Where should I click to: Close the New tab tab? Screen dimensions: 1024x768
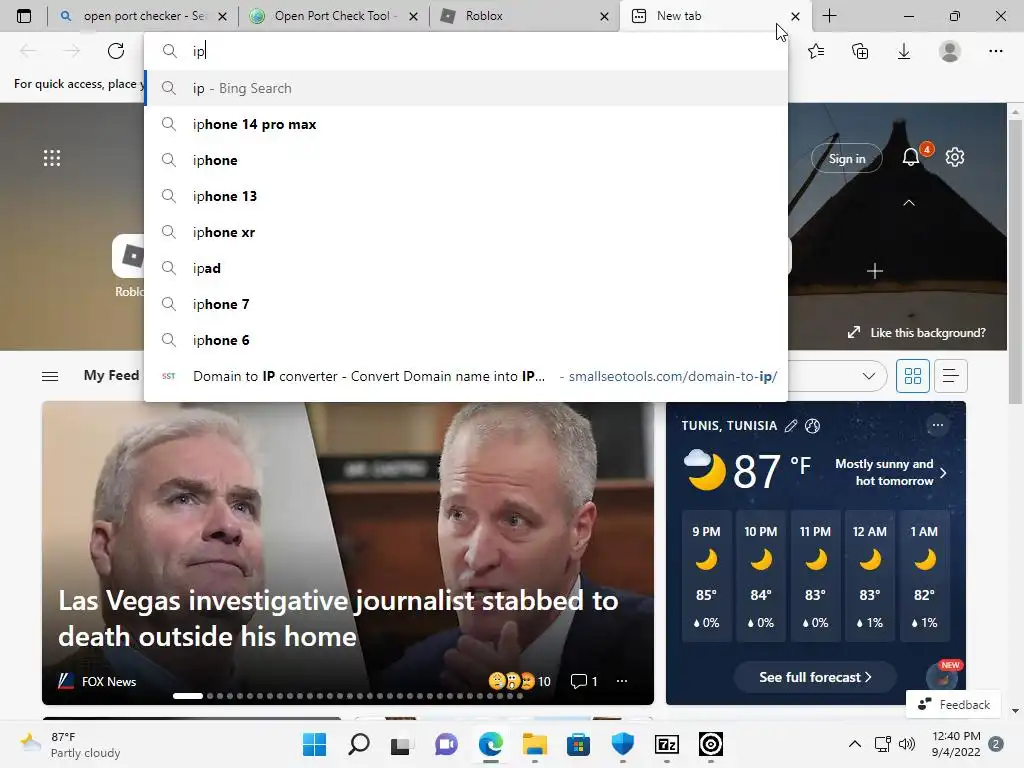pos(795,16)
